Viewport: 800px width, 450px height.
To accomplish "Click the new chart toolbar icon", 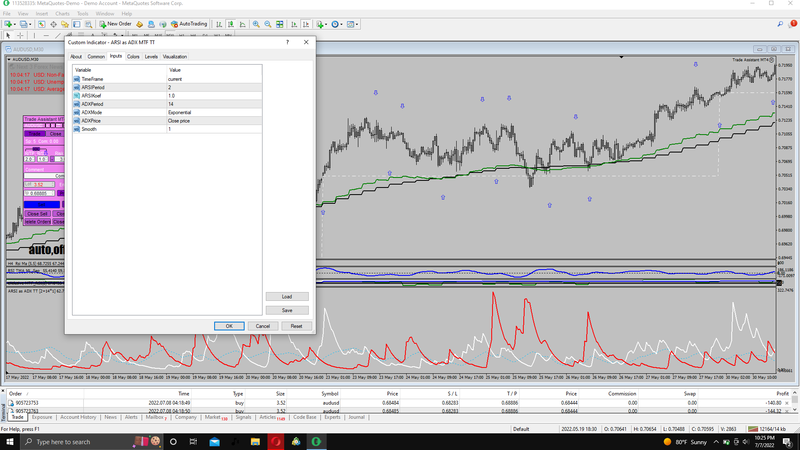I will pyautogui.click(x=8, y=23).
